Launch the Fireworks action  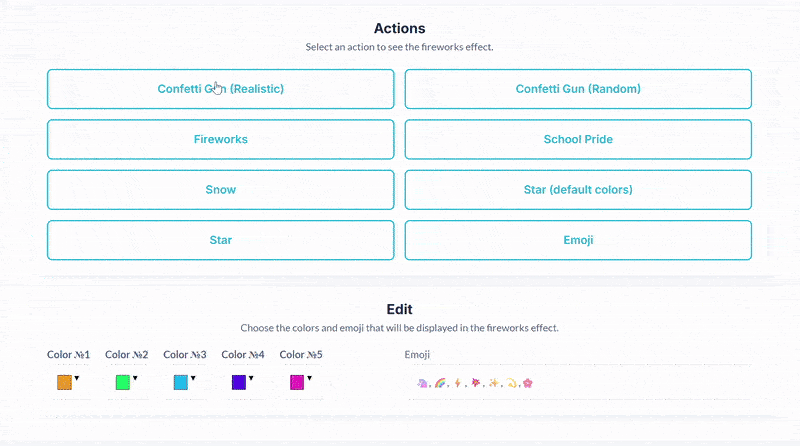(x=220, y=139)
